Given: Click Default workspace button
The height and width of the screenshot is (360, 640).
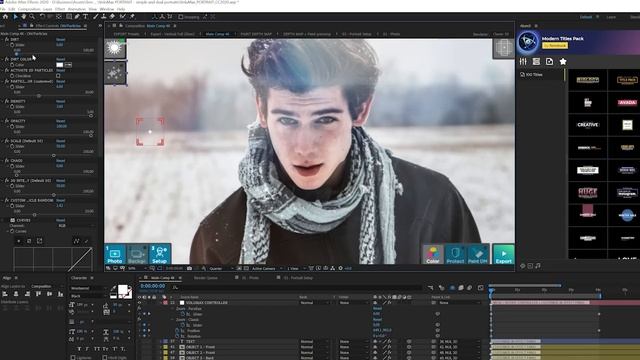Looking at the screenshot, I should click(x=586, y=17).
